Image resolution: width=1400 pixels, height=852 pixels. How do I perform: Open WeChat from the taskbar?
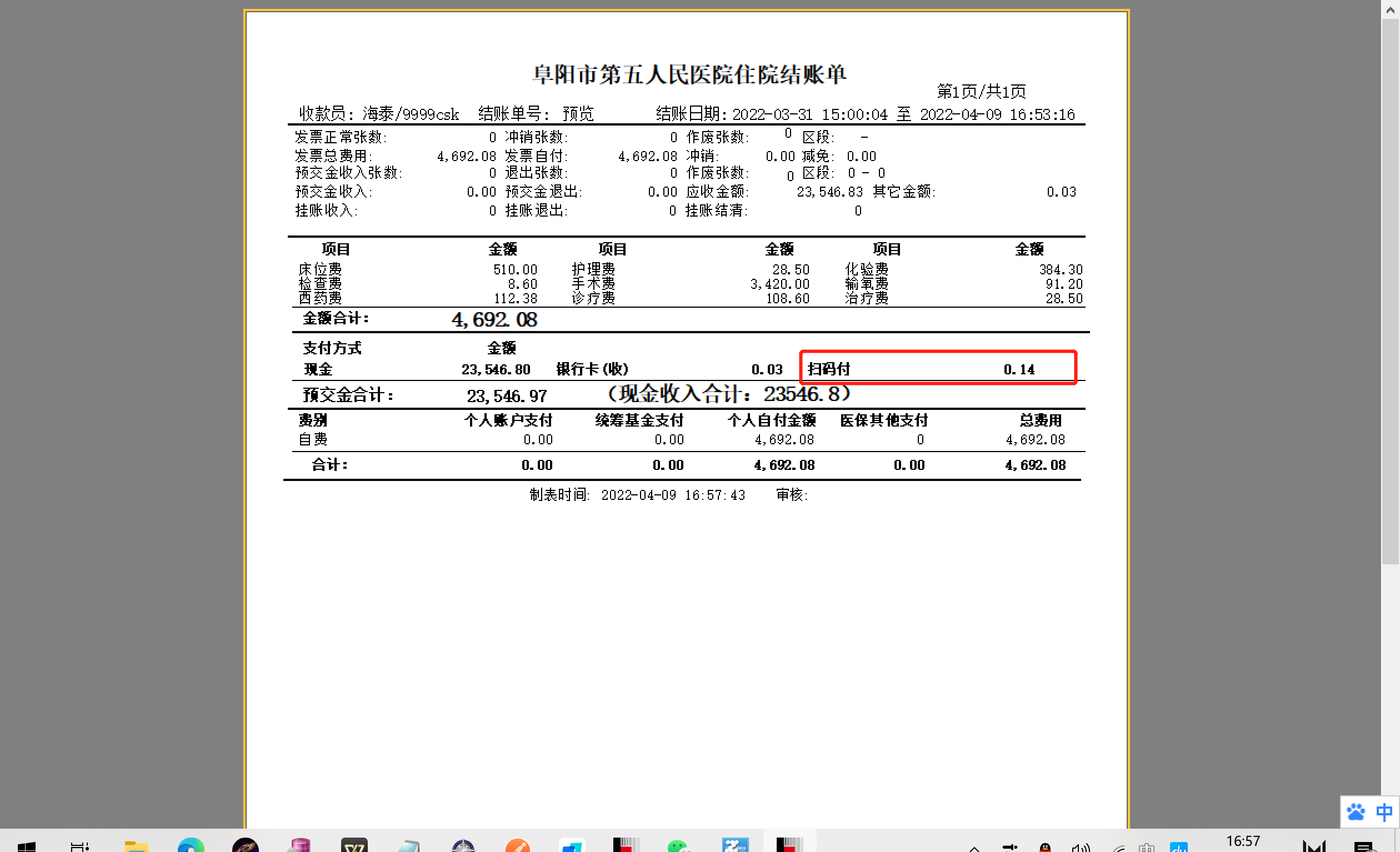click(679, 846)
